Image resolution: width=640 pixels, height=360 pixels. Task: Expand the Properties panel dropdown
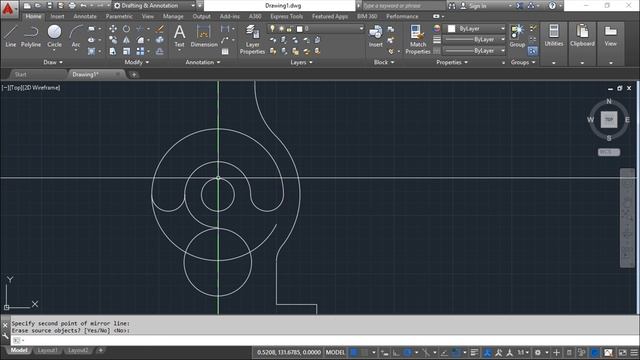452,62
